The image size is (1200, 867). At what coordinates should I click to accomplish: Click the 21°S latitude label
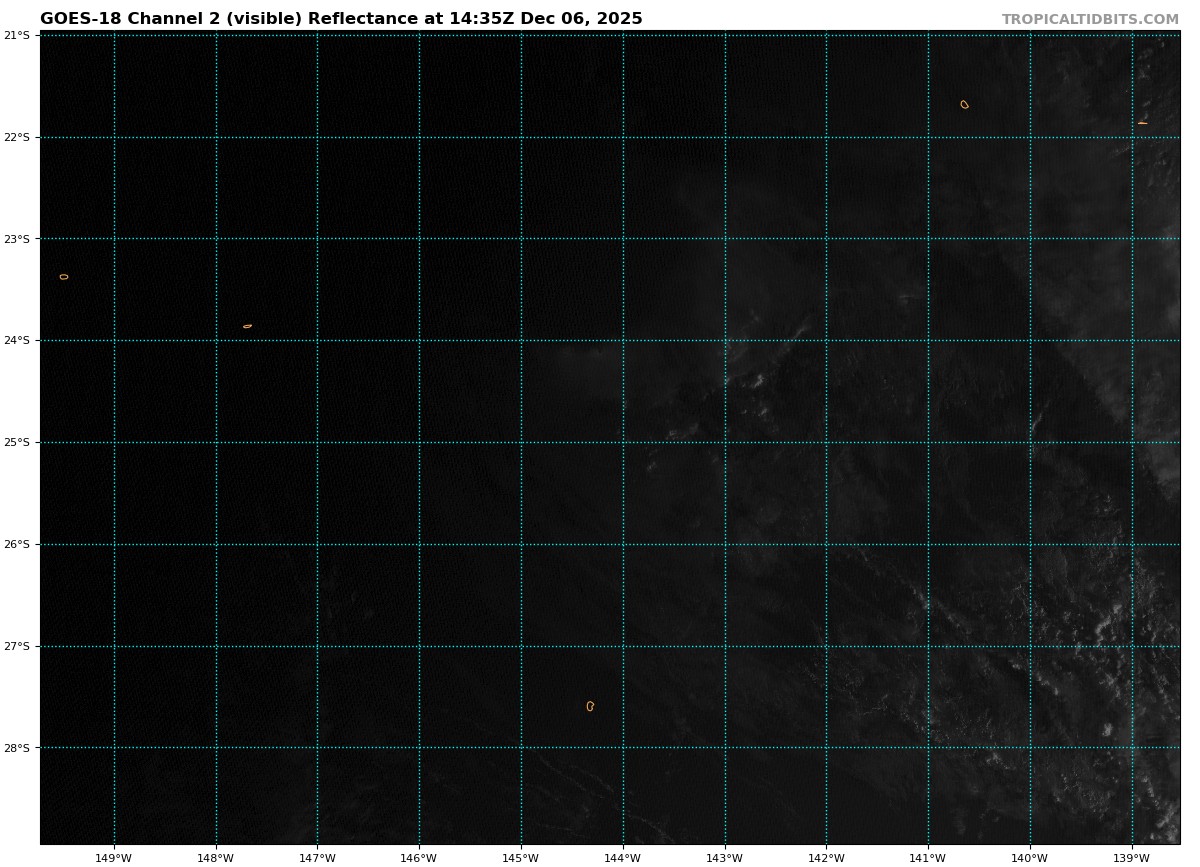point(17,35)
